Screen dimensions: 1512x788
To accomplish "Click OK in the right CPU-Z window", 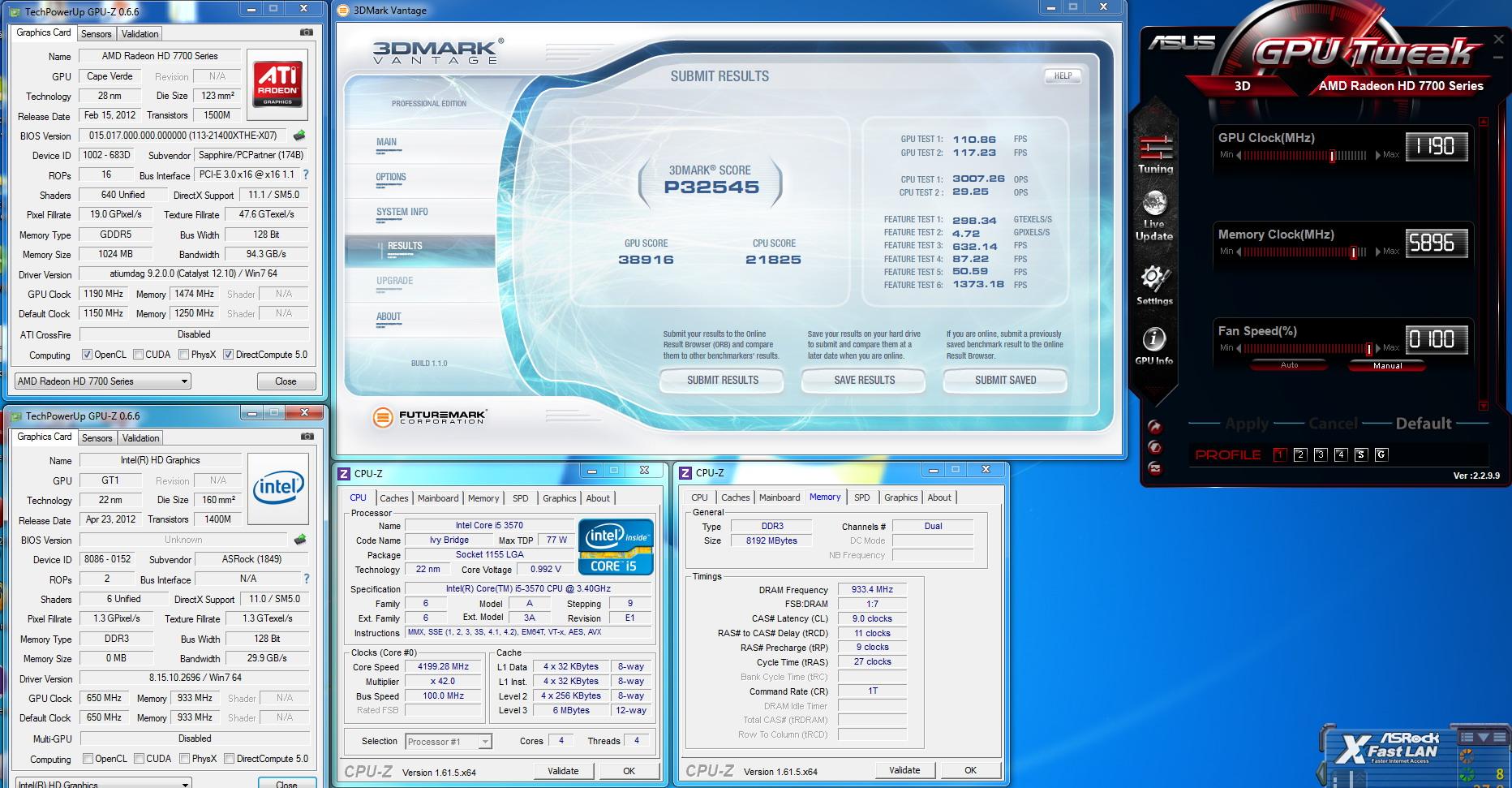I will pyautogui.click(x=970, y=770).
